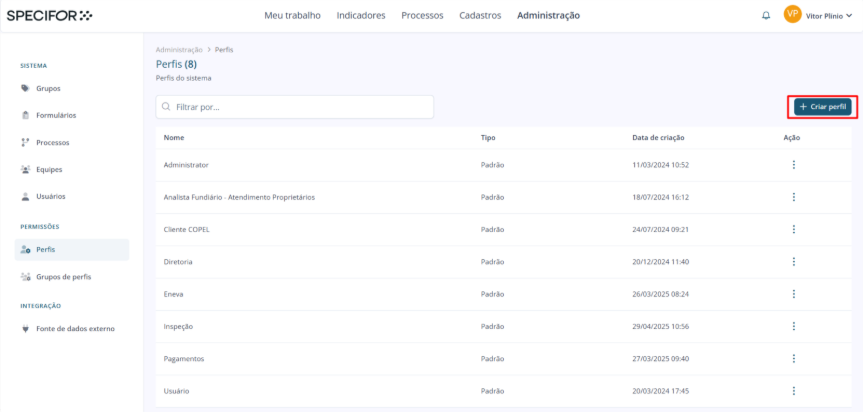Click the Fonte de dados externo plug icon

click(25, 329)
